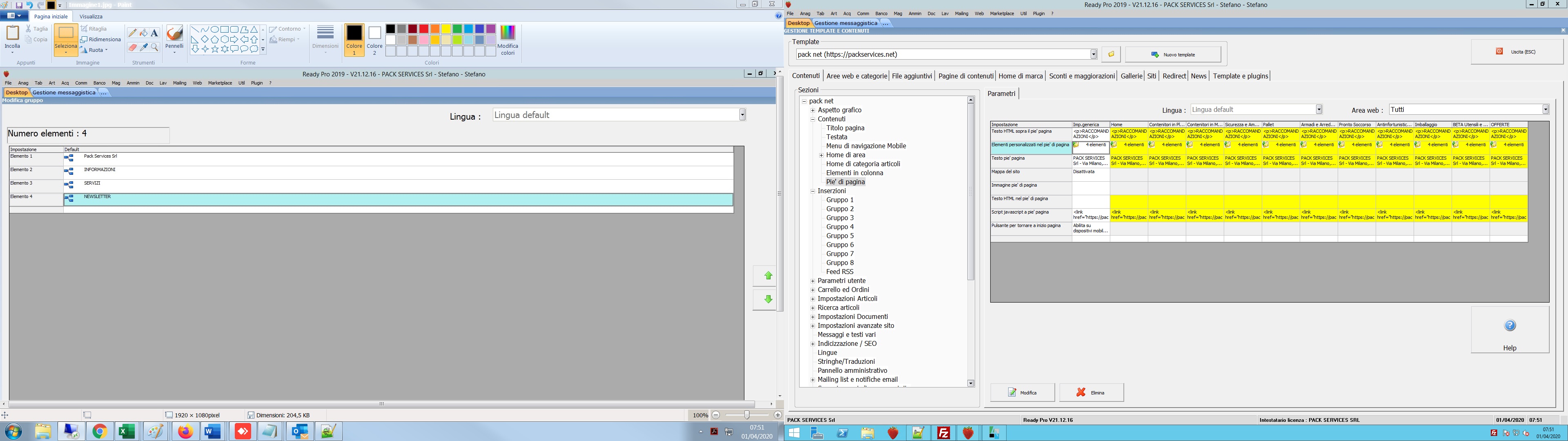Screen dimensions: 1568x441
Task: Click the Windows Start logo on right taskbar
Action: coord(794,433)
